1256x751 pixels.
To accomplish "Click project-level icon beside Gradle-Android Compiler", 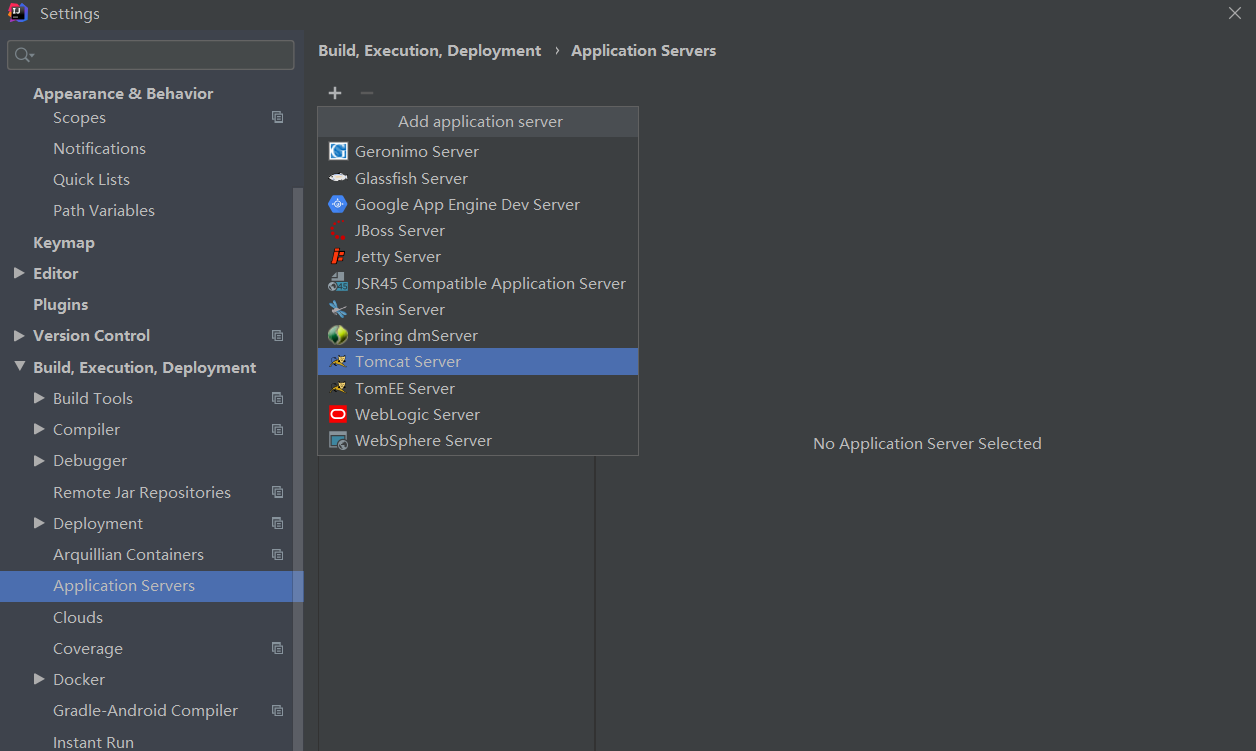I will 278,711.
